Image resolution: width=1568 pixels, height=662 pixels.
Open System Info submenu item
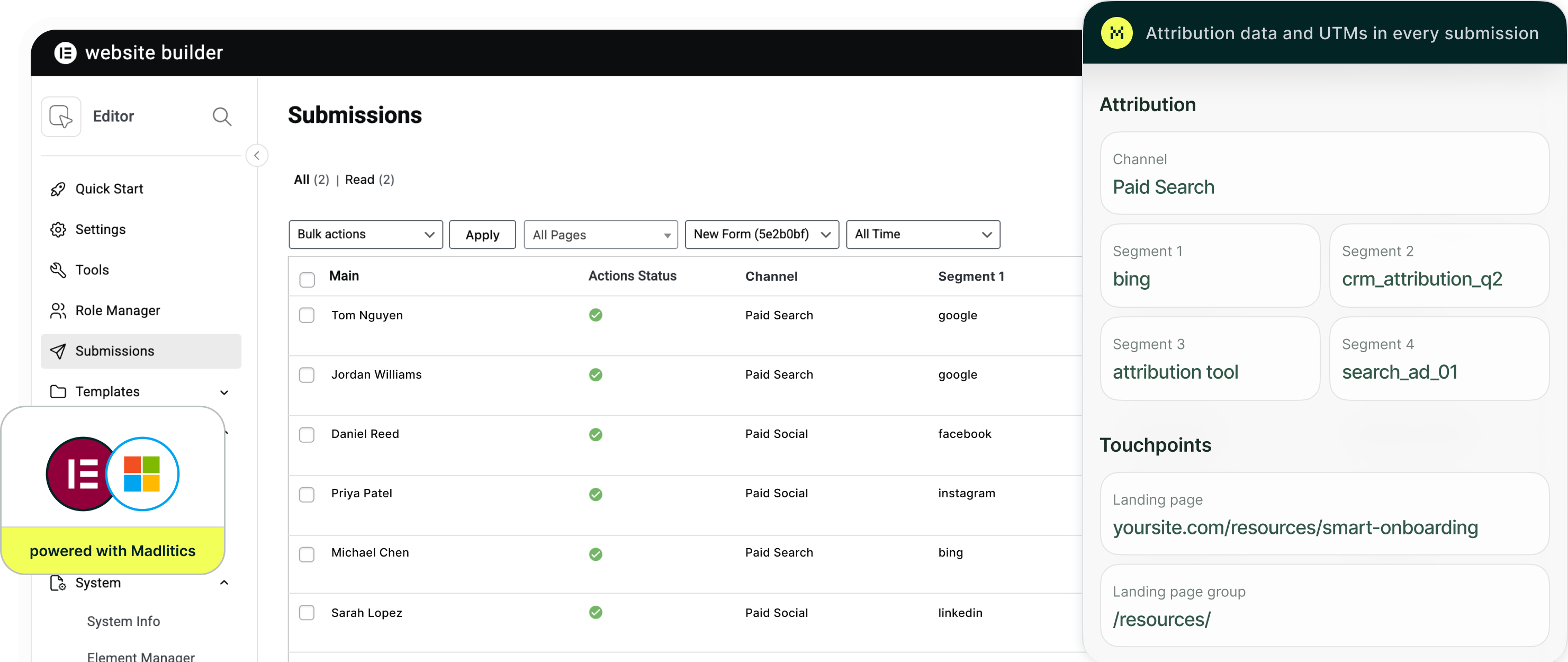click(x=123, y=621)
